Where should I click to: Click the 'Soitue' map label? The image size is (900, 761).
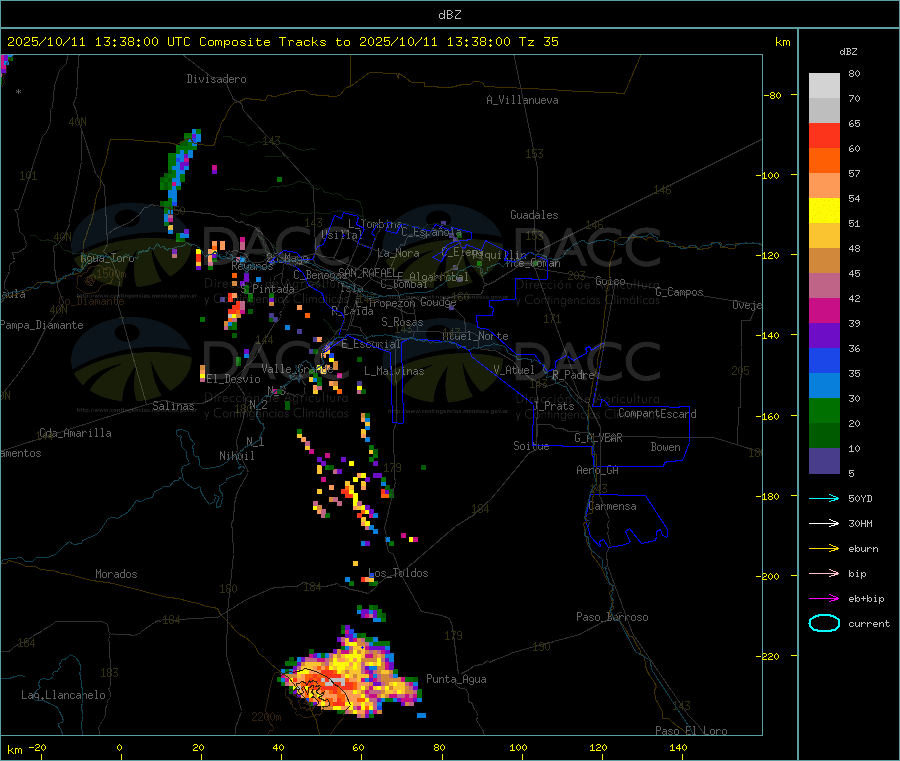tap(531, 446)
